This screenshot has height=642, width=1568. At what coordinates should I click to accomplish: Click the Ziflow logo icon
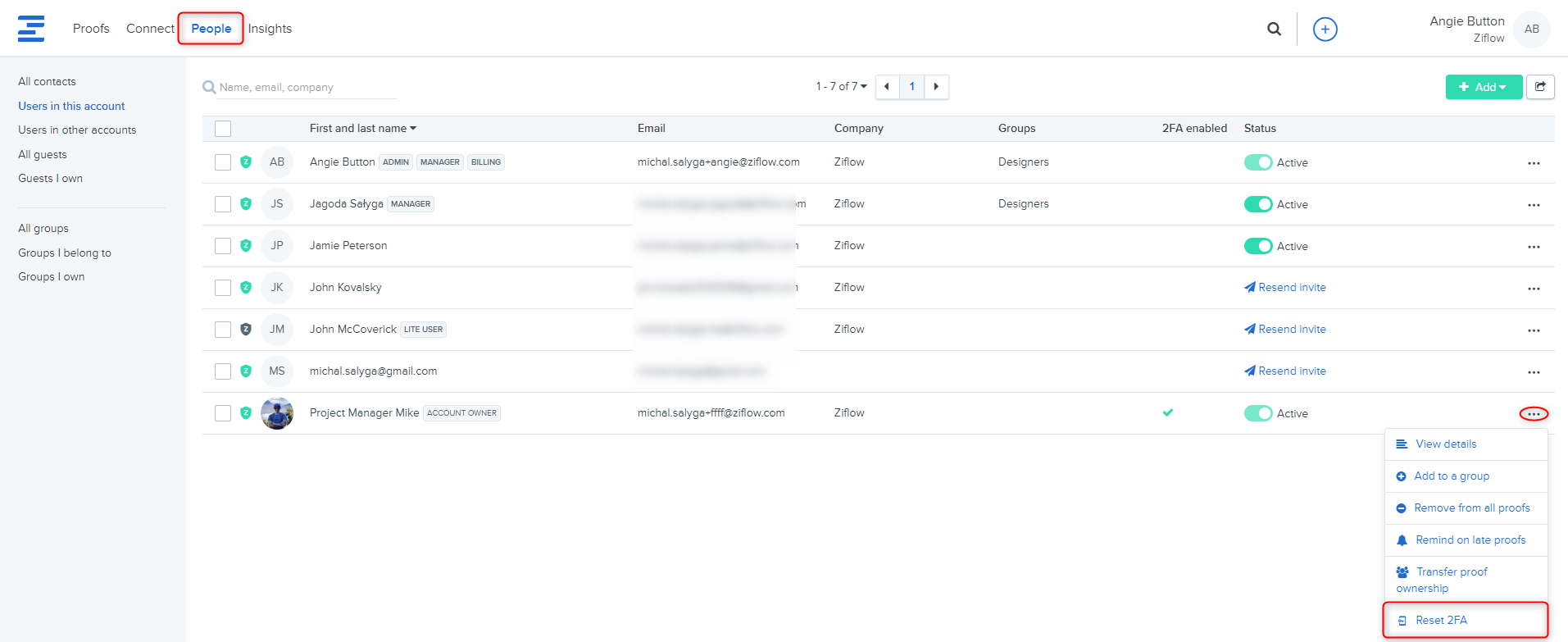[31, 29]
